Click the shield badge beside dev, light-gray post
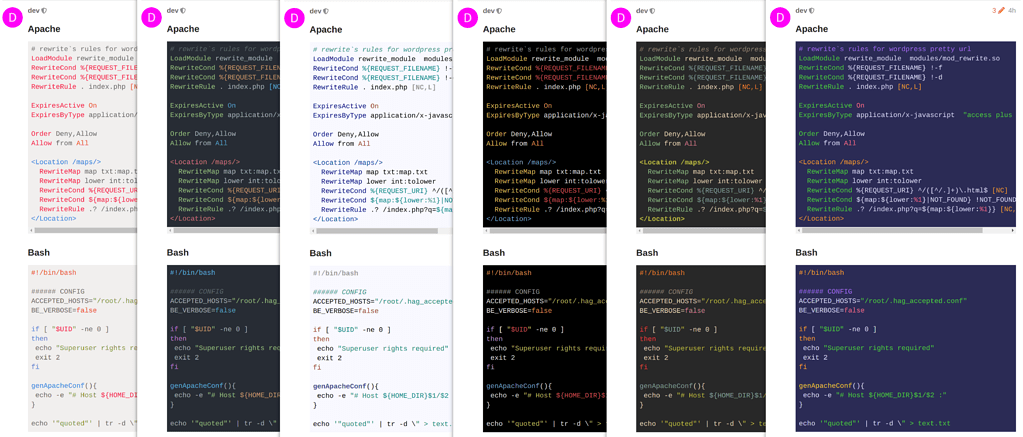The image size is (1023, 437). 44,10
